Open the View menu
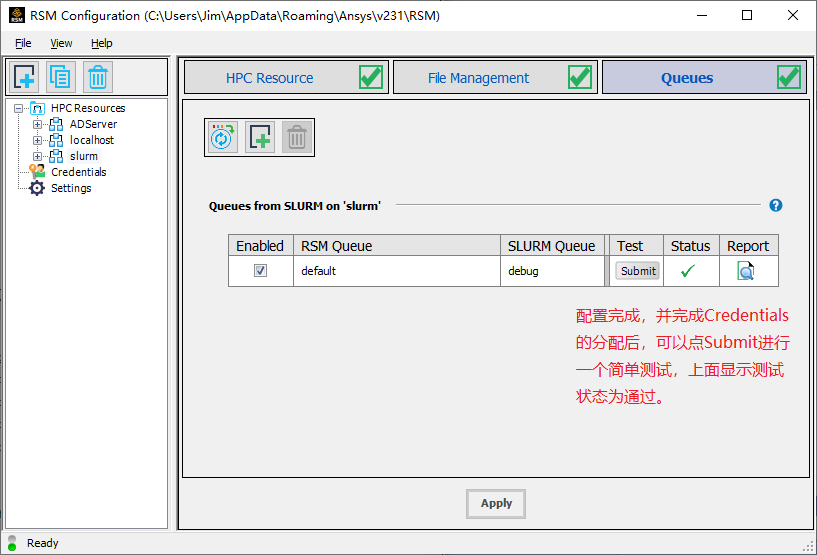 (61, 43)
